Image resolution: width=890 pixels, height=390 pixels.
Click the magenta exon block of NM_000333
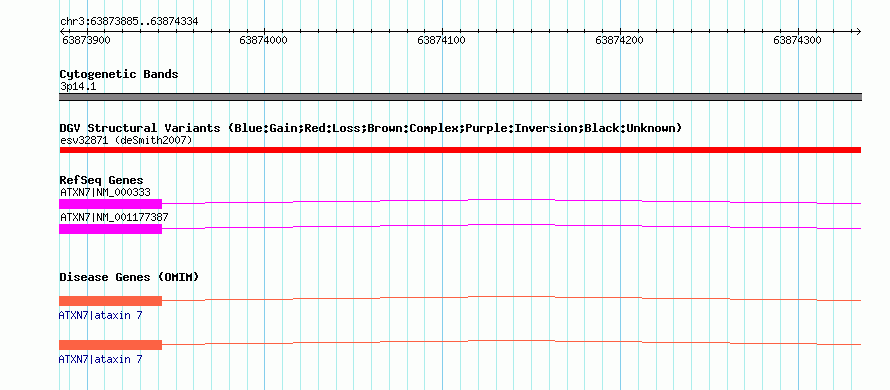(111, 204)
